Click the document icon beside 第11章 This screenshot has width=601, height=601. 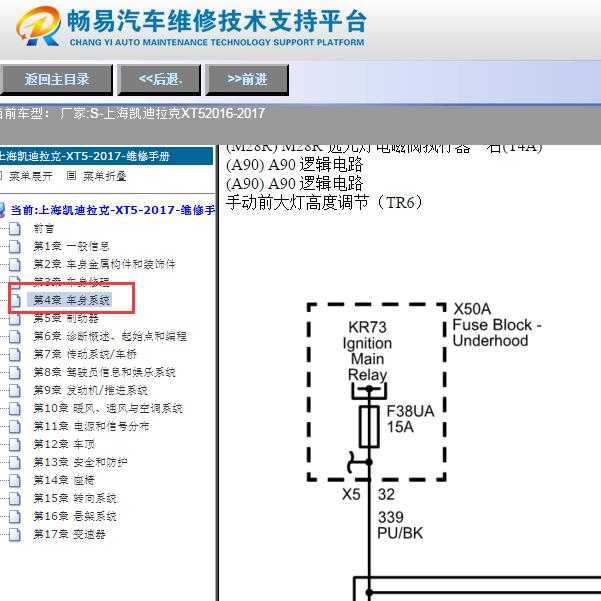tap(15, 427)
